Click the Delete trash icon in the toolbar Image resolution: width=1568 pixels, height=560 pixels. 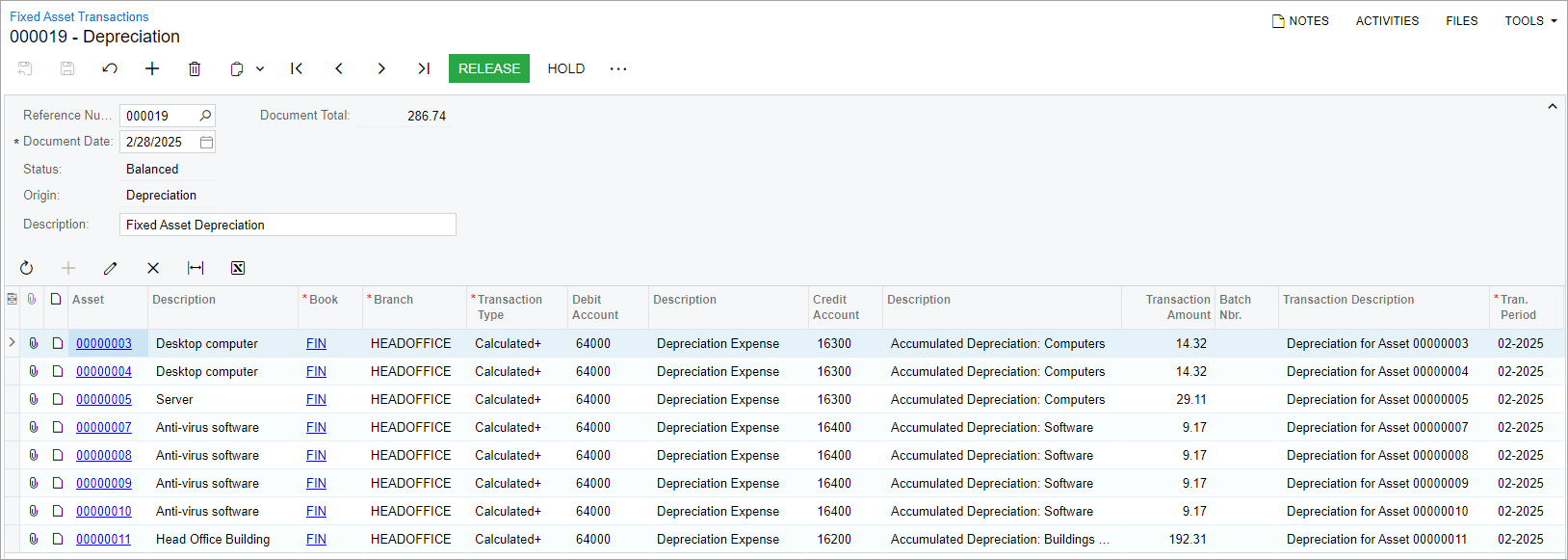[195, 68]
